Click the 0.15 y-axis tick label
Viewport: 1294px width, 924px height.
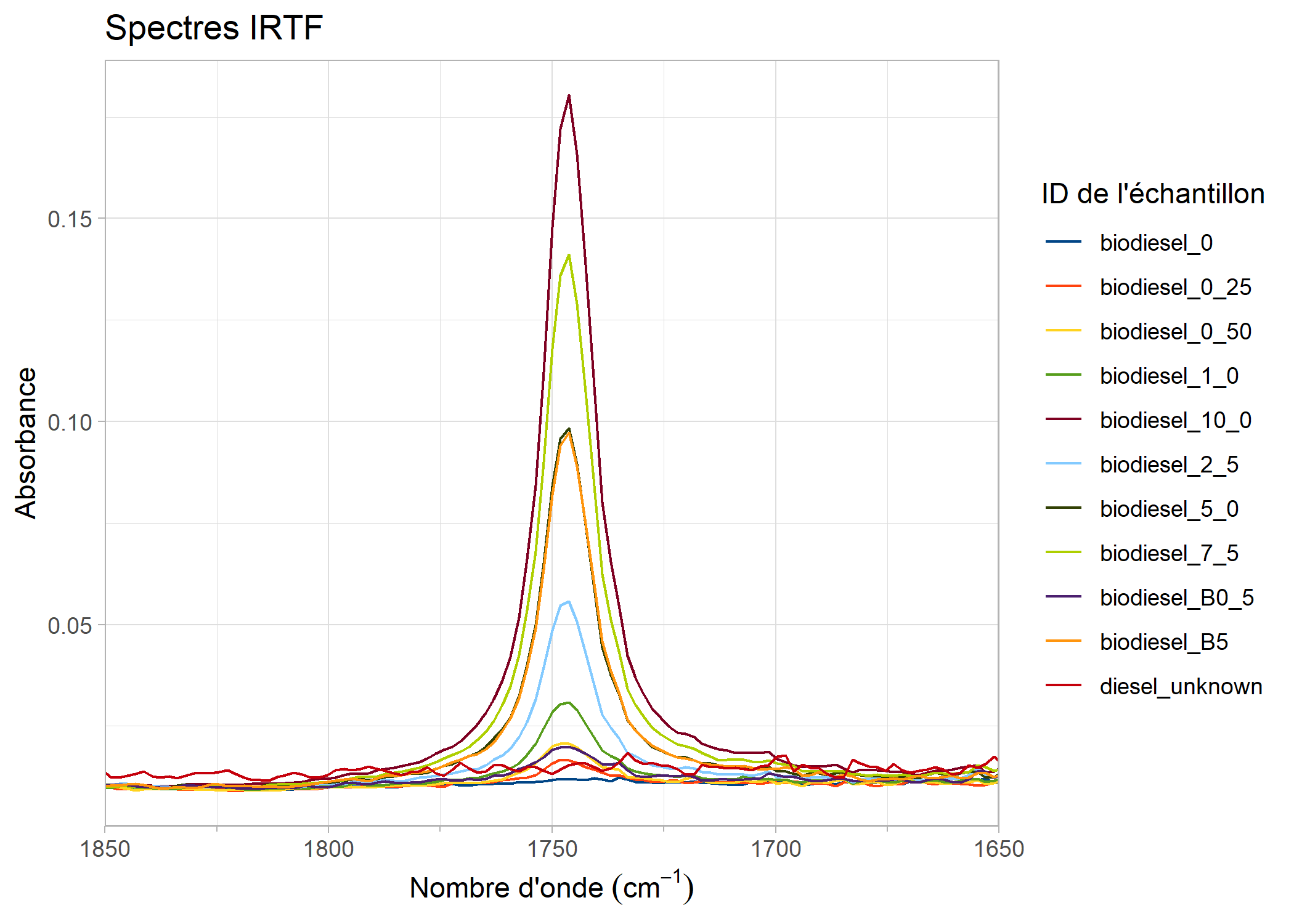click(70, 219)
